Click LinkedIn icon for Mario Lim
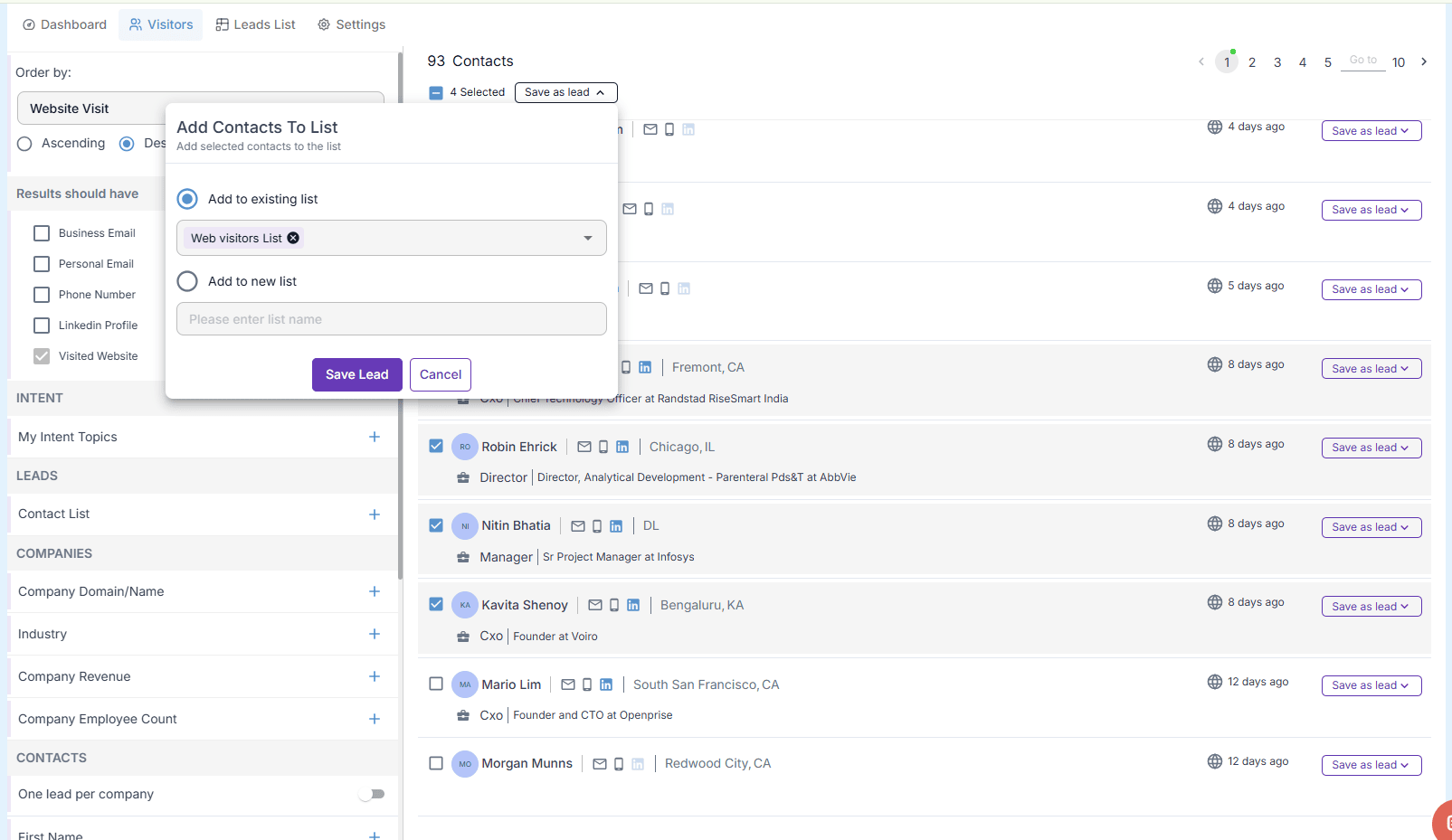Viewport: 1452px width, 840px height. point(606,684)
